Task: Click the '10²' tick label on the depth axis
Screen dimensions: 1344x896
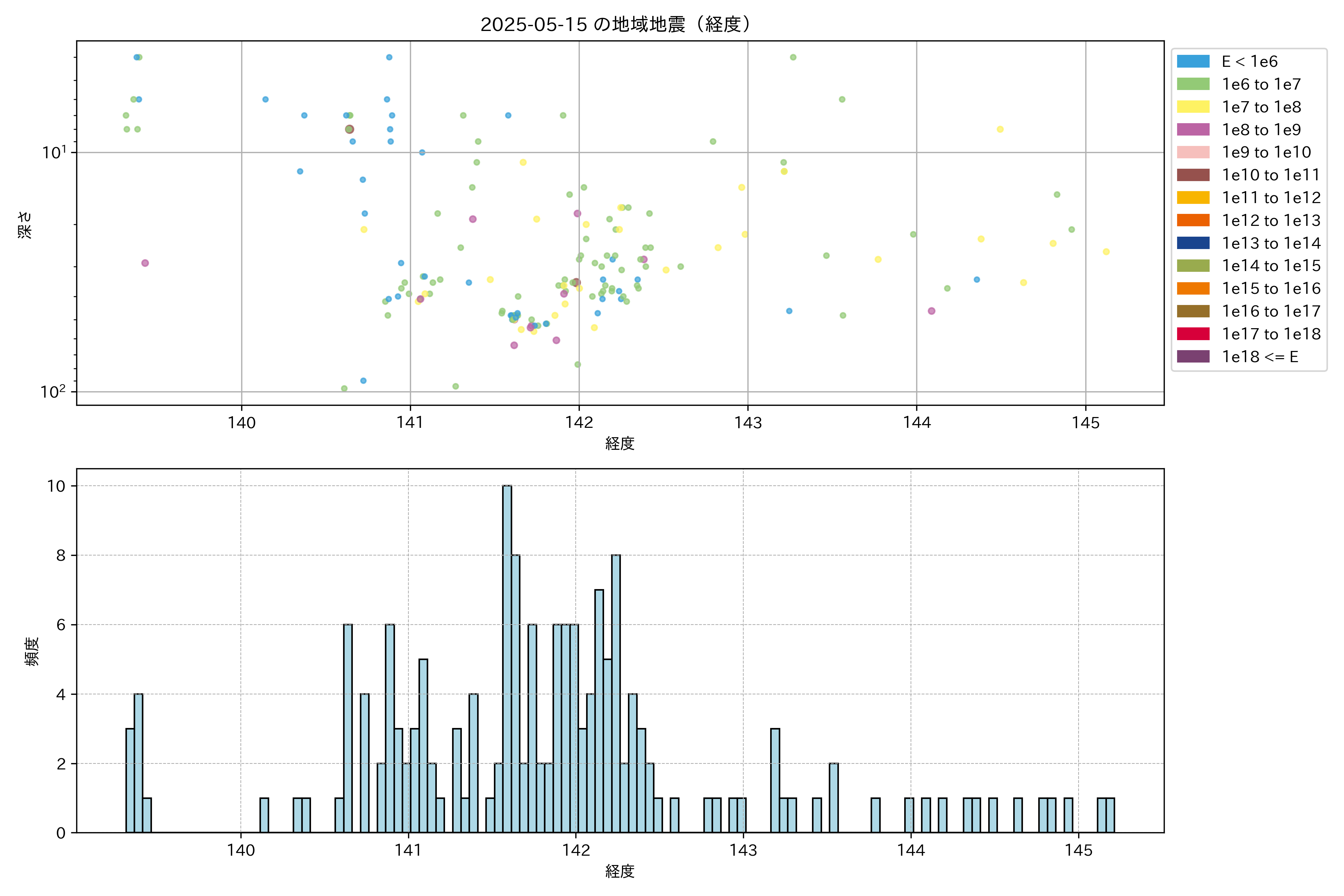Action: coord(53,391)
